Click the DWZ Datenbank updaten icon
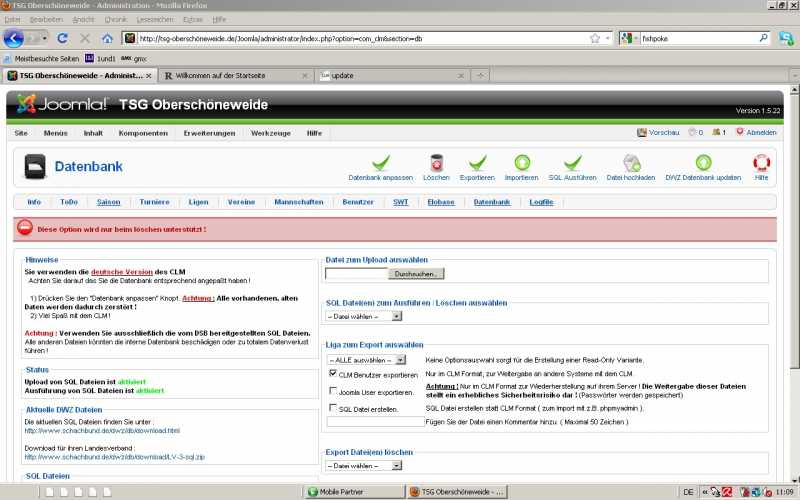Image resolution: width=800 pixels, height=500 pixels. pos(703,162)
